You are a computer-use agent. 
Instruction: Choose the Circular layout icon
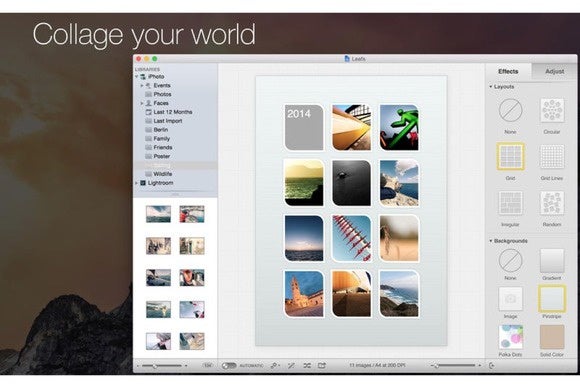(552, 110)
